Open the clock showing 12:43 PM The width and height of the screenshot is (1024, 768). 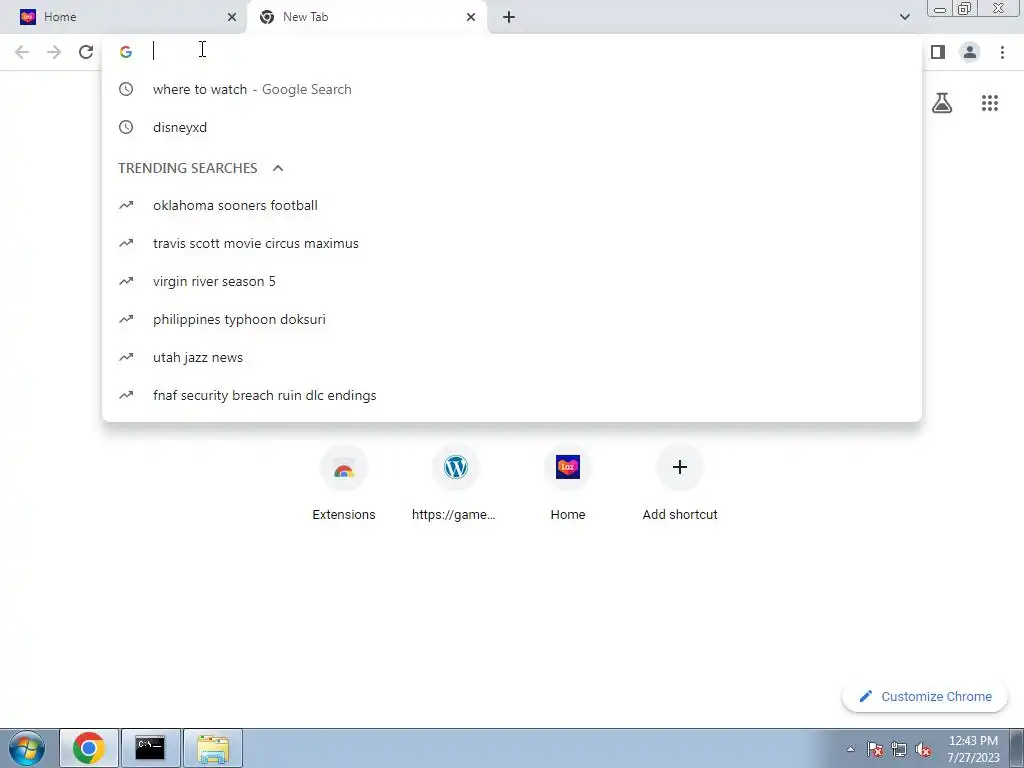[x=973, y=748]
